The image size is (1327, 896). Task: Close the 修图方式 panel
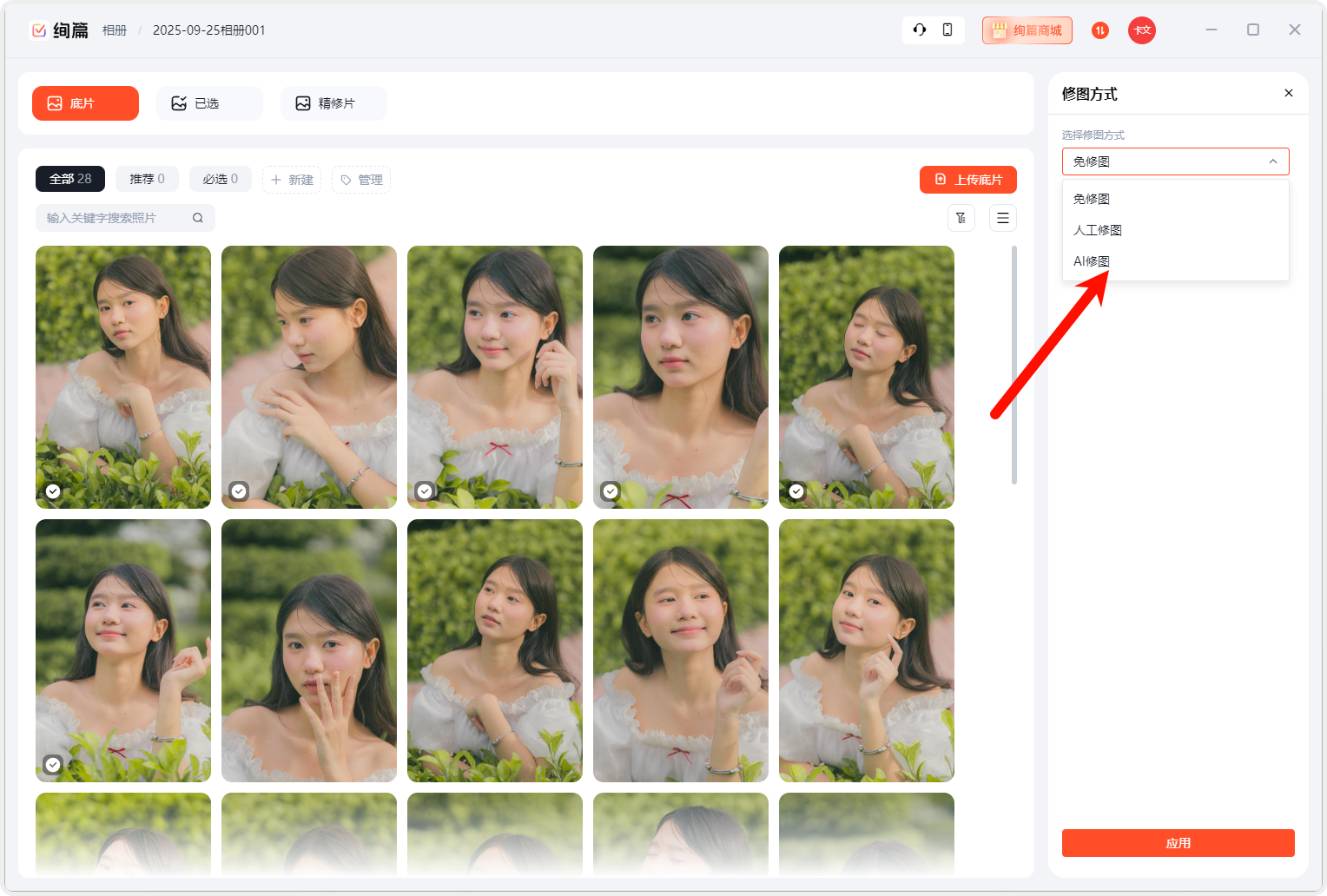[x=1289, y=93]
